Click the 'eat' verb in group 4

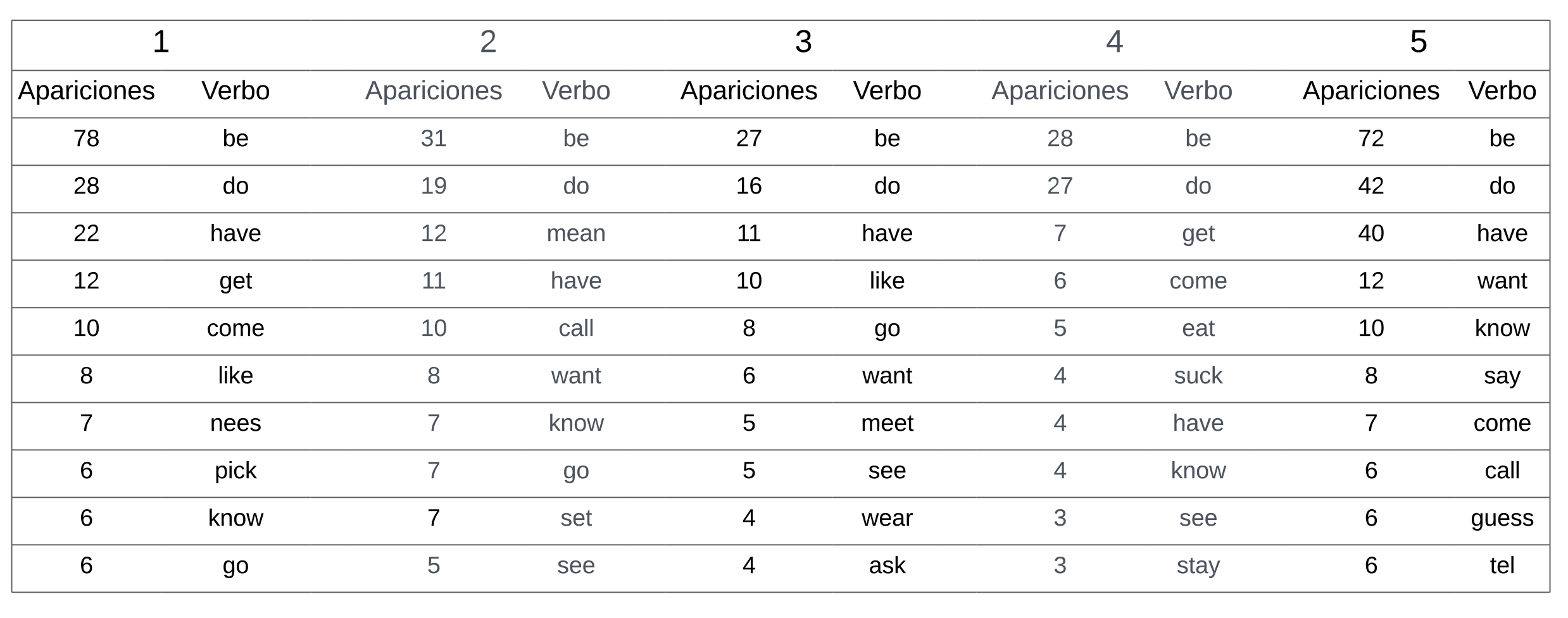[1198, 328]
